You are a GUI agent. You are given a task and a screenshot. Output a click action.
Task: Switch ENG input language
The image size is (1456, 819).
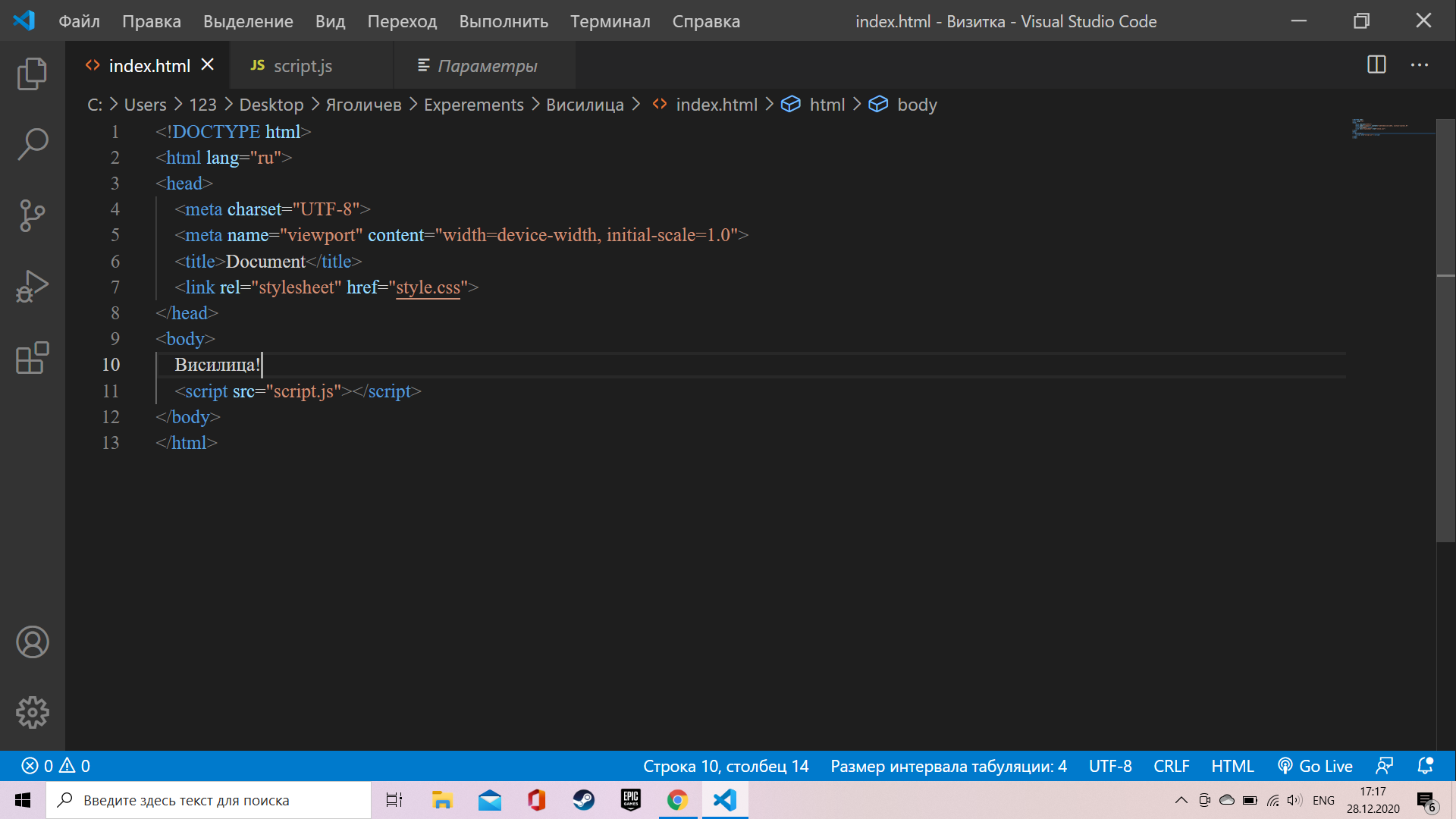tap(1323, 800)
